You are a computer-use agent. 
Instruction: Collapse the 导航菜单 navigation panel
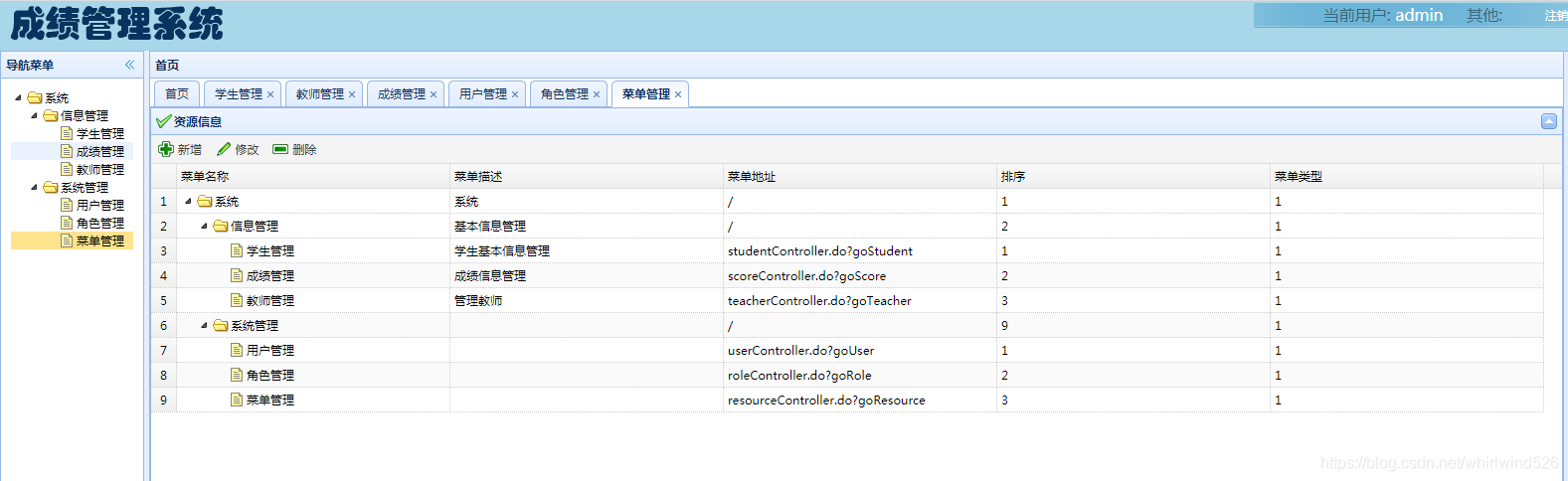pos(129,65)
